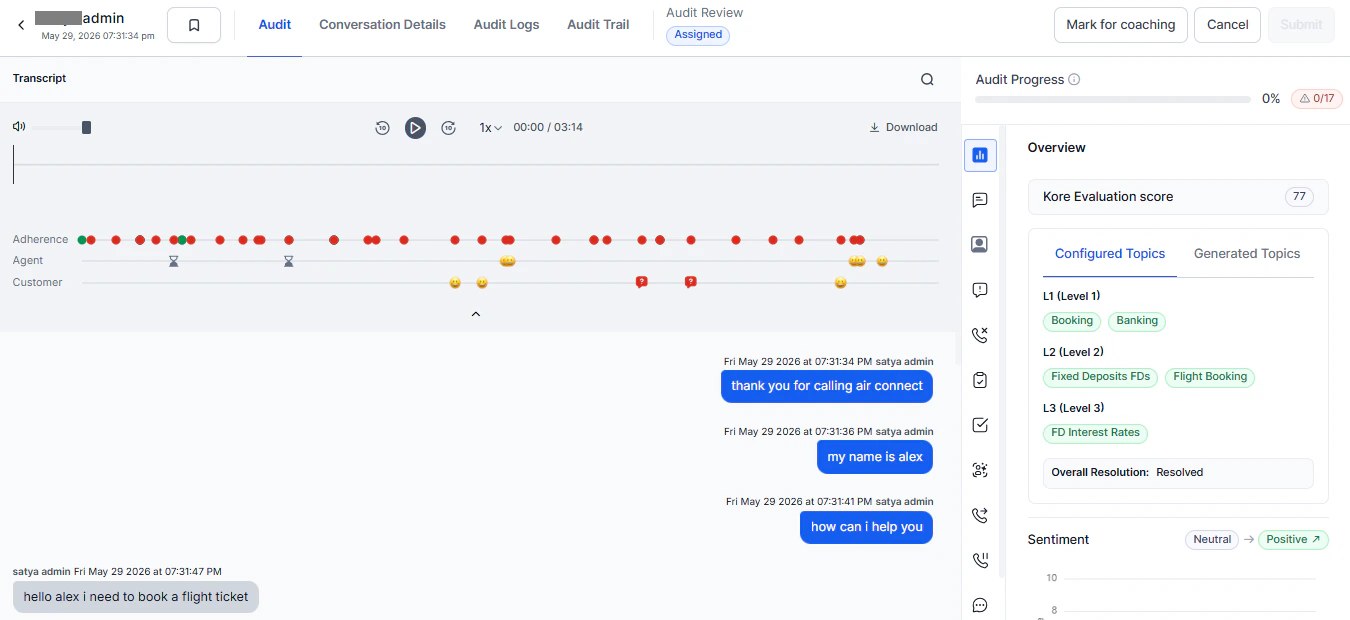Open the face scan sidebar icon
1350x620 pixels.
980,470
